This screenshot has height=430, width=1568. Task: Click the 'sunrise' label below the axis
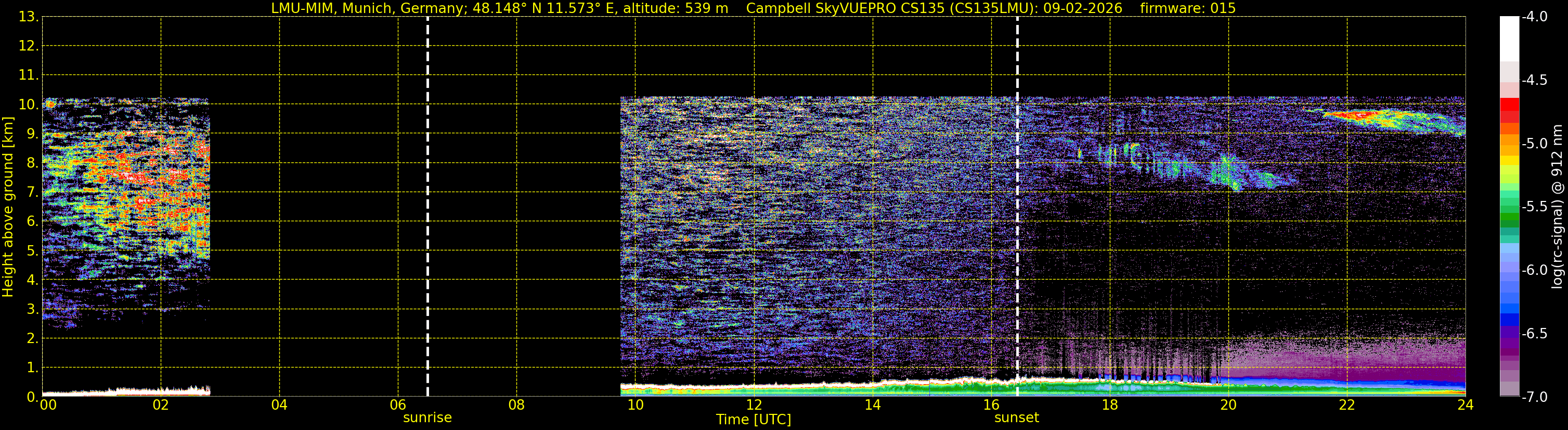pyautogui.click(x=427, y=418)
